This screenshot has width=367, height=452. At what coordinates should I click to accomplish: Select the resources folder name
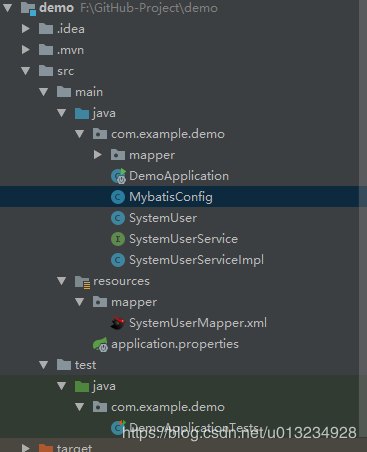point(121,281)
